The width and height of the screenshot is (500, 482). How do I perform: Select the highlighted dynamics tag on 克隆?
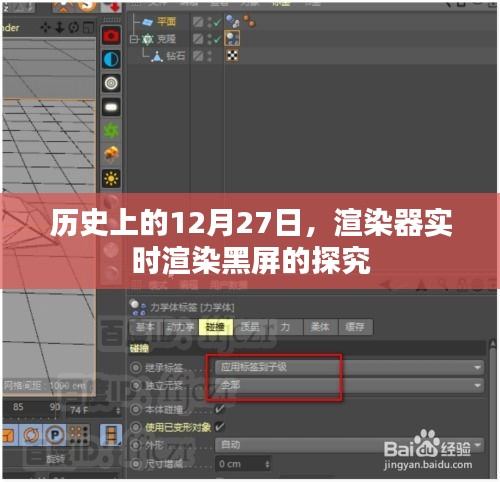point(232,38)
